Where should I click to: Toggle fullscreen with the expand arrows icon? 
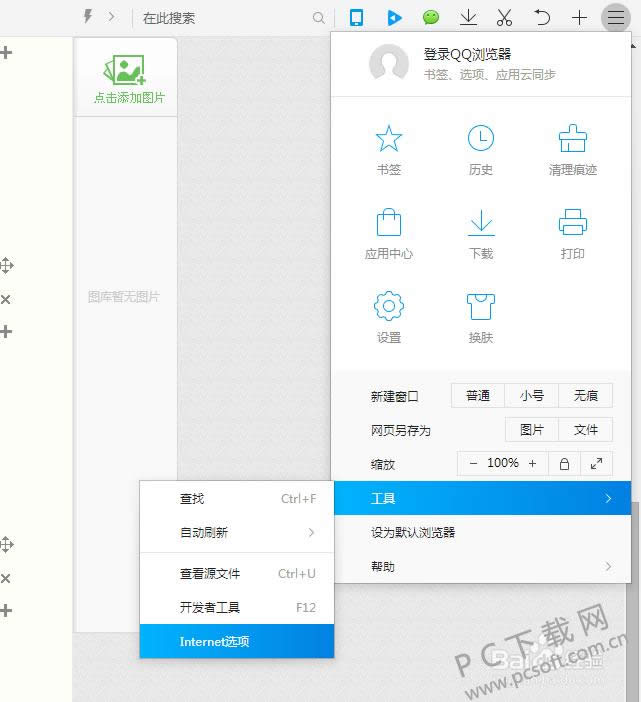pos(597,464)
